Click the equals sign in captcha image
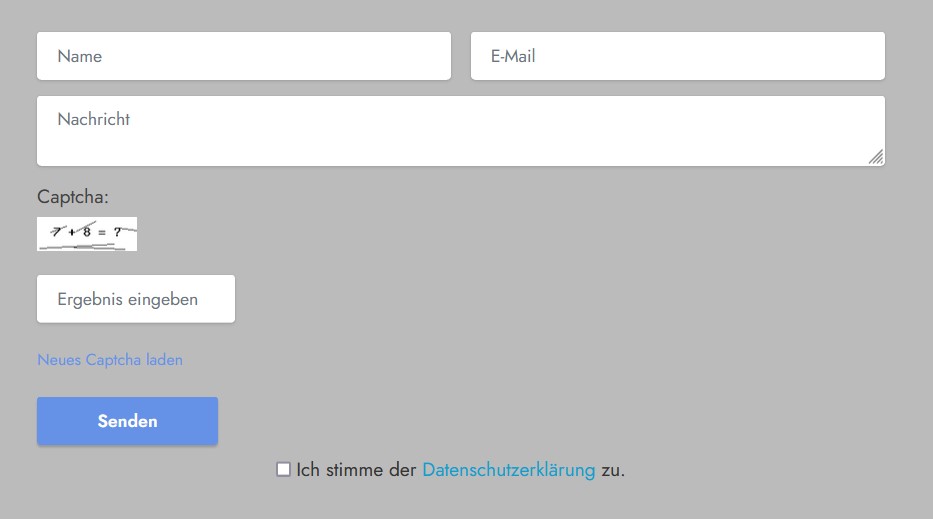Image resolution: width=933 pixels, height=519 pixels. (x=102, y=233)
